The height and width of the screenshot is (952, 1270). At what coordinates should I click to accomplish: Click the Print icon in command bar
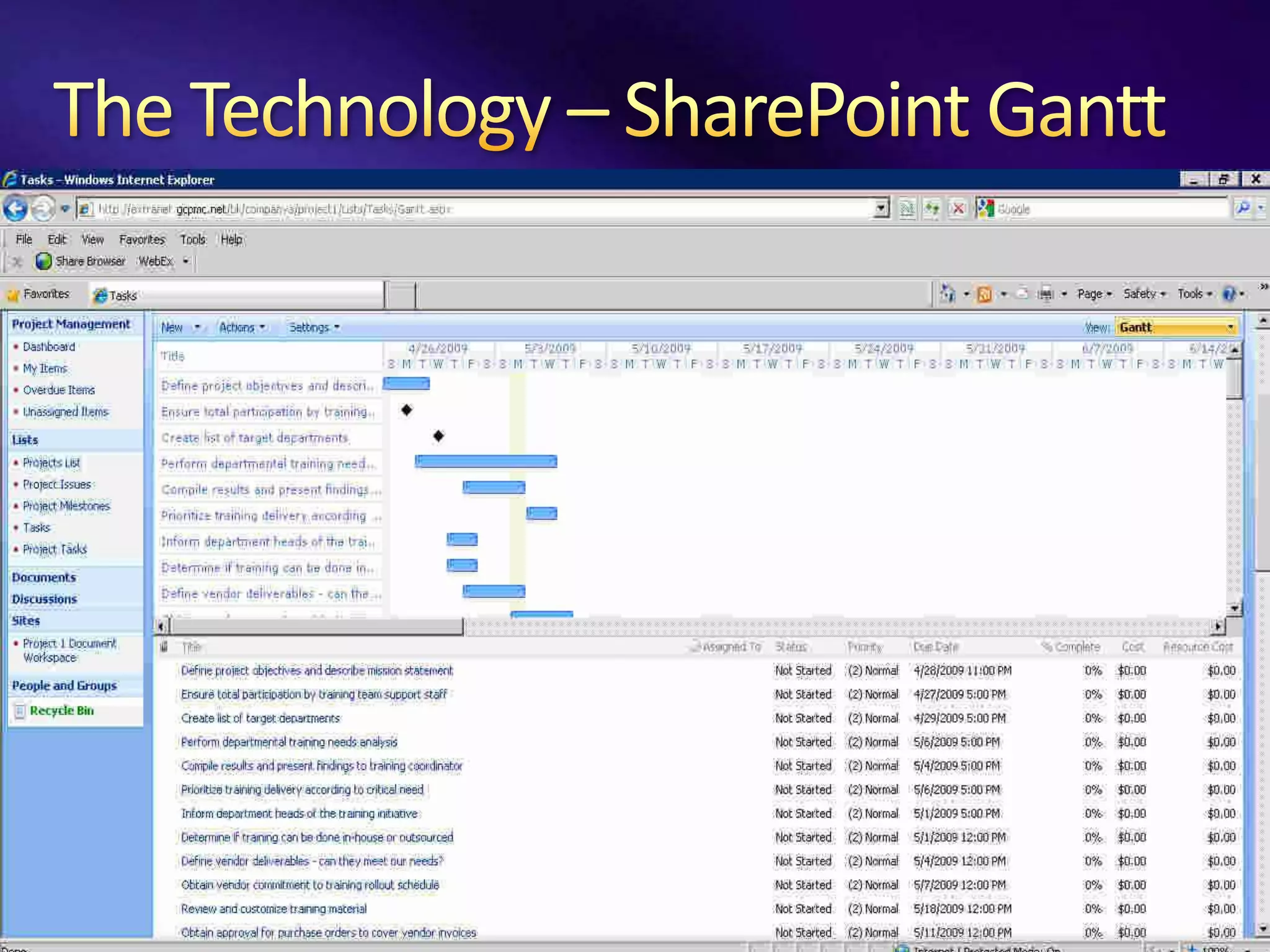[1046, 293]
